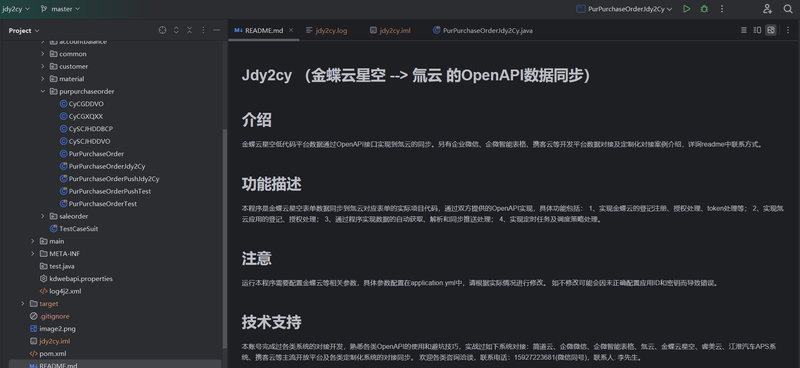This screenshot has height=368, width=800.
Task: Hide the Project tool window
Action: [x=216, y=30]
